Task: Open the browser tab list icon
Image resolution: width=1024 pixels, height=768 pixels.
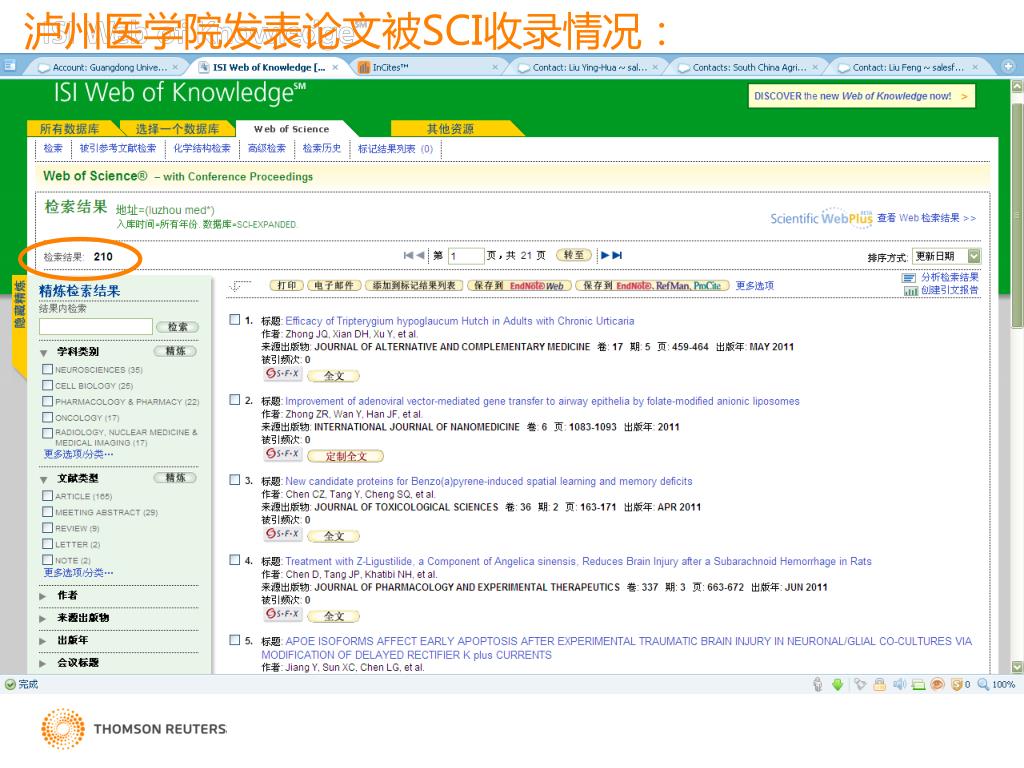Action: click(9, 65)
